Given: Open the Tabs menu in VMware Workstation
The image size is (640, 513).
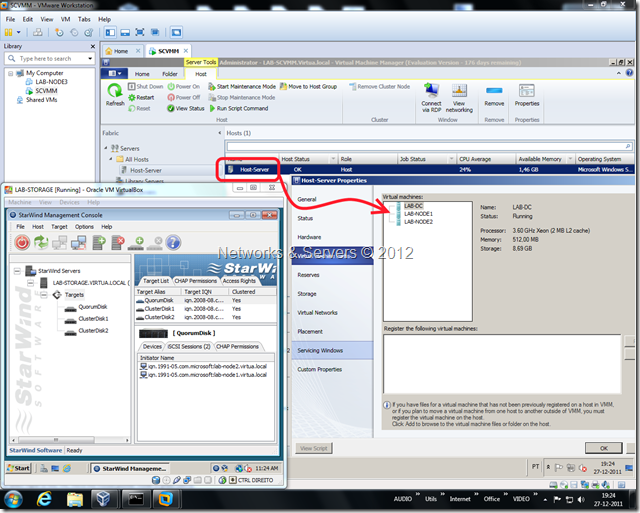Looking at the screenshot, I should [x=84, y=19].
